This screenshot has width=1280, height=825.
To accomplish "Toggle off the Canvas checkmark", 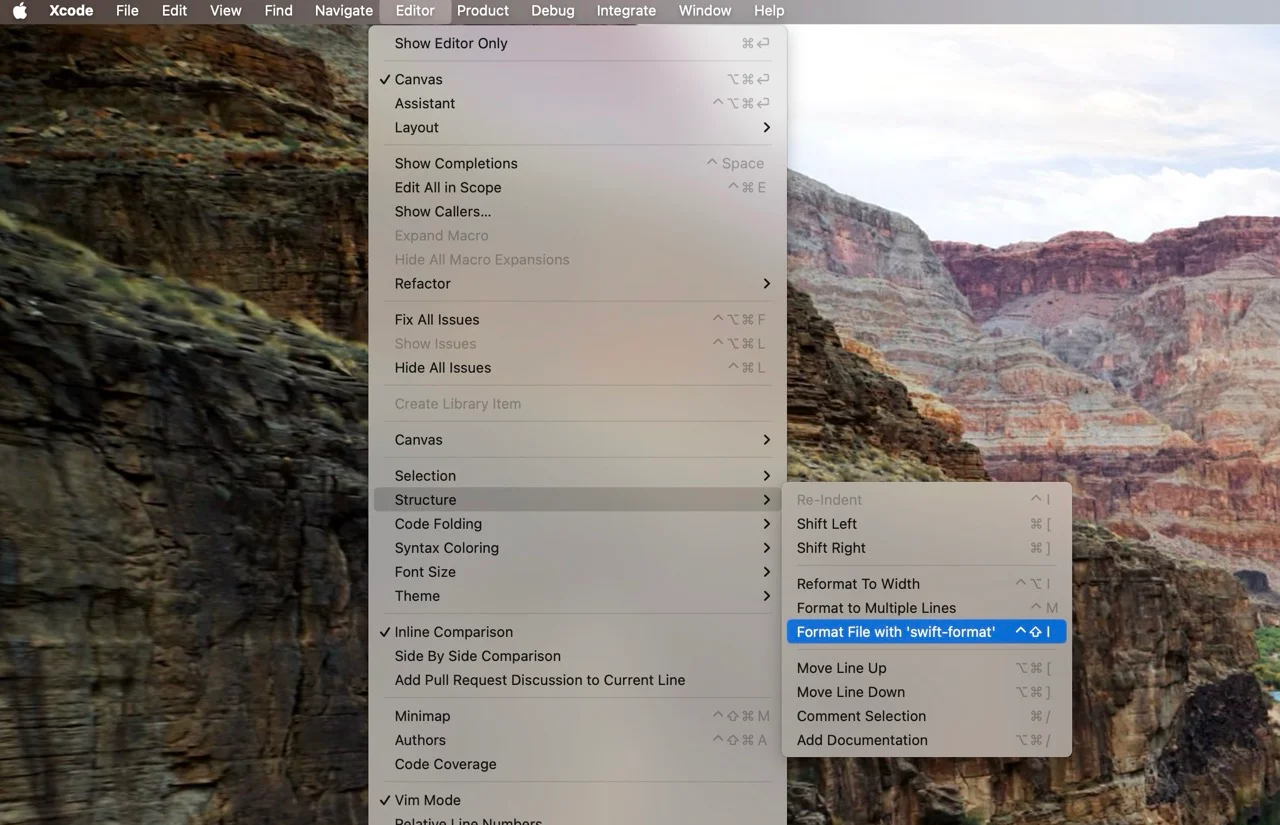I will click(418, 79).
